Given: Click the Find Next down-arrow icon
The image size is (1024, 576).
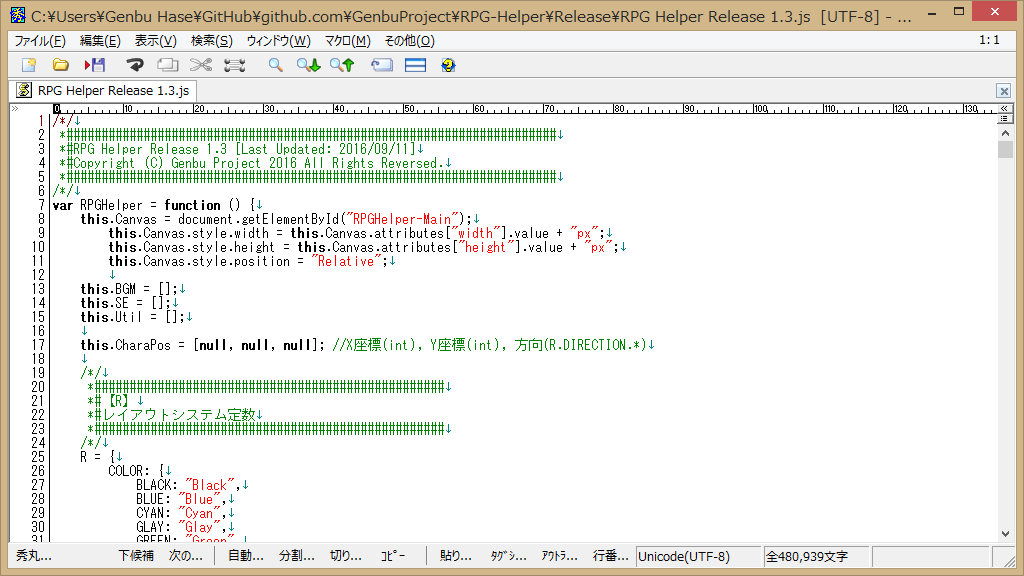Looking at the screenshot, I should [x=308, y=65].
